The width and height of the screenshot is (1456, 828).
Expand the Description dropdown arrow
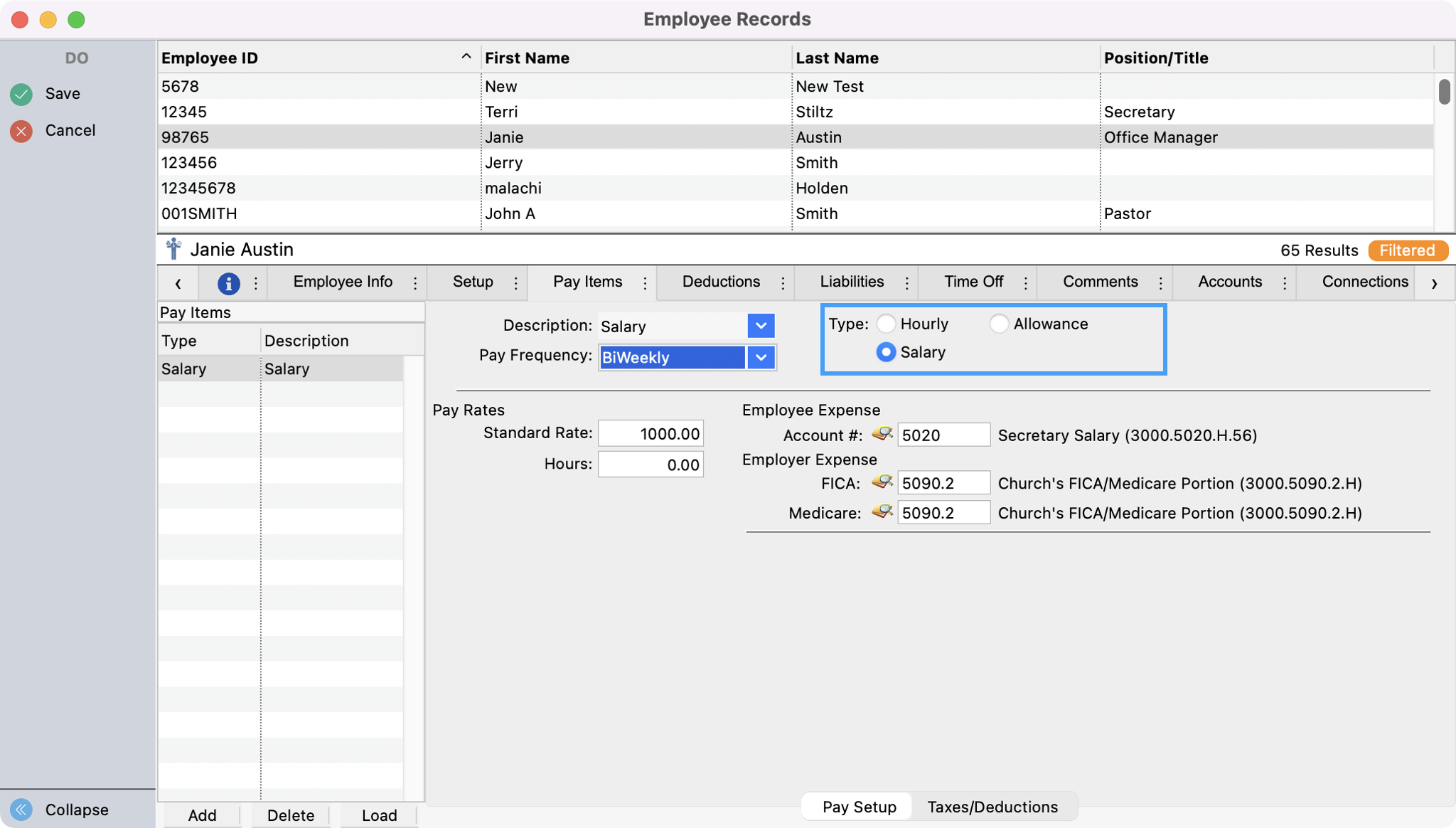tap(761, 326)
